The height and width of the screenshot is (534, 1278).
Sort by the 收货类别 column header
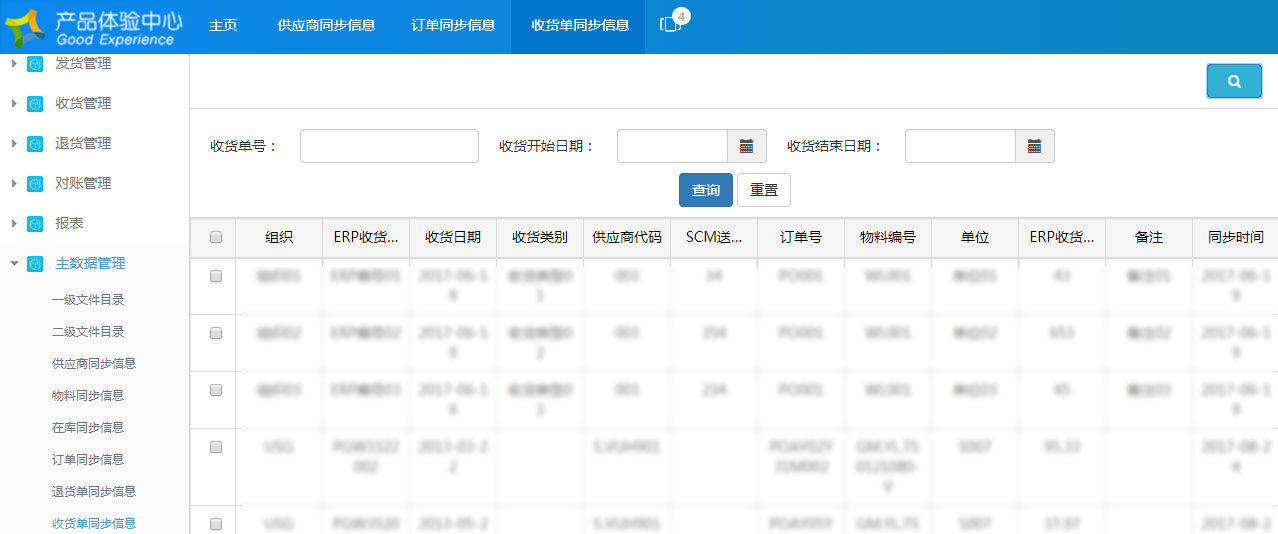(x=540, y=238)
